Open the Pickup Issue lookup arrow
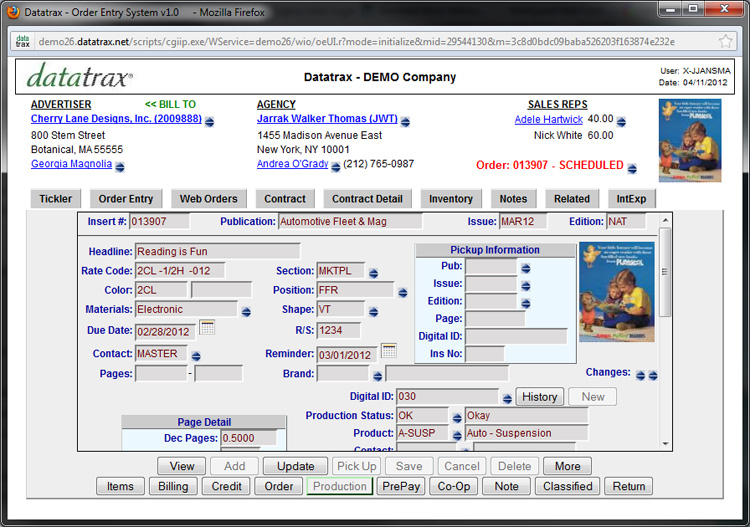Viewport: 750px width, 527px height. (526, 286)
